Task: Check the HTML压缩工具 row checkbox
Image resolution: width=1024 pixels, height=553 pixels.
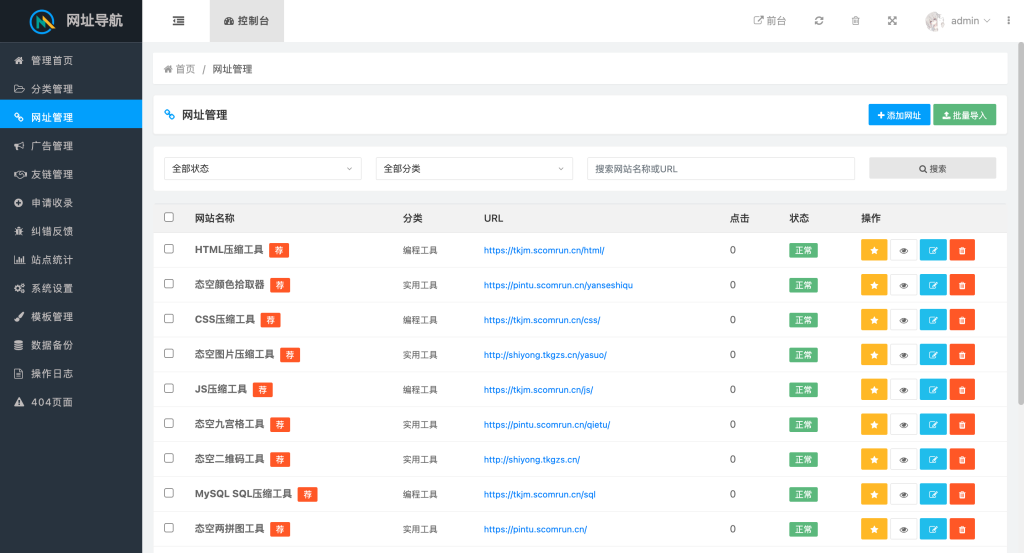Action: (x=169, y=249)
